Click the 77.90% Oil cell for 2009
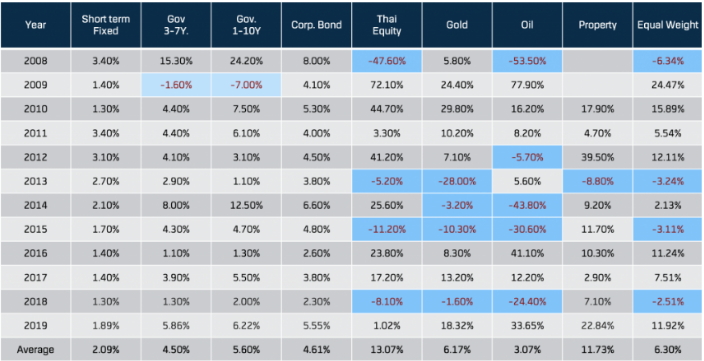The width and height of the screenshot is (704, 361). (527, 85)
